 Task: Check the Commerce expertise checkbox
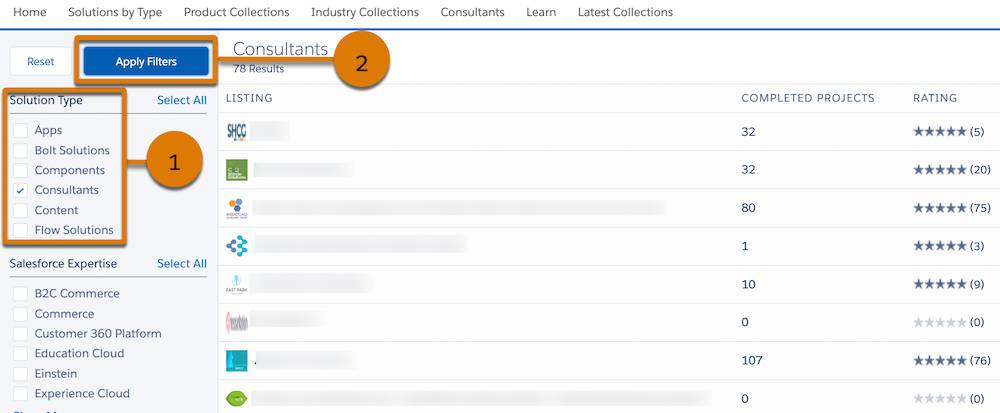pos(21,314)
